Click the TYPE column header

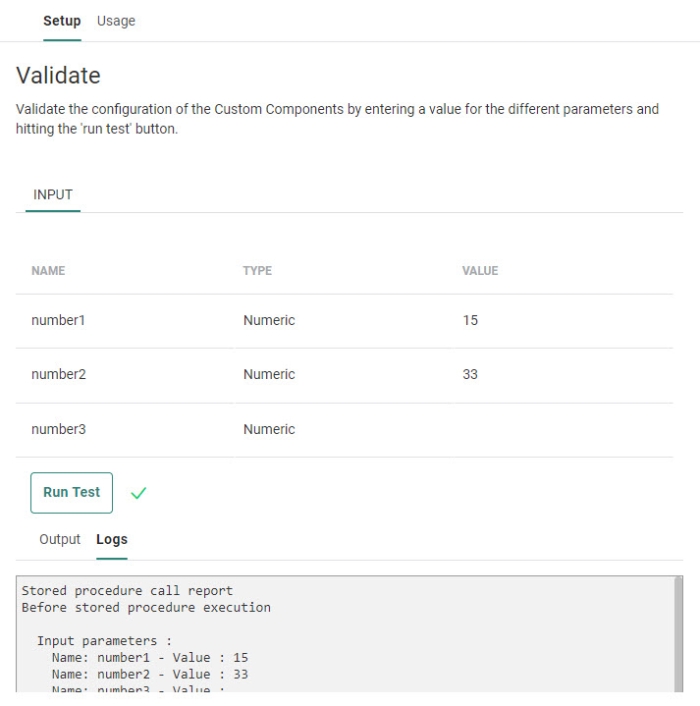pos(257,271)
